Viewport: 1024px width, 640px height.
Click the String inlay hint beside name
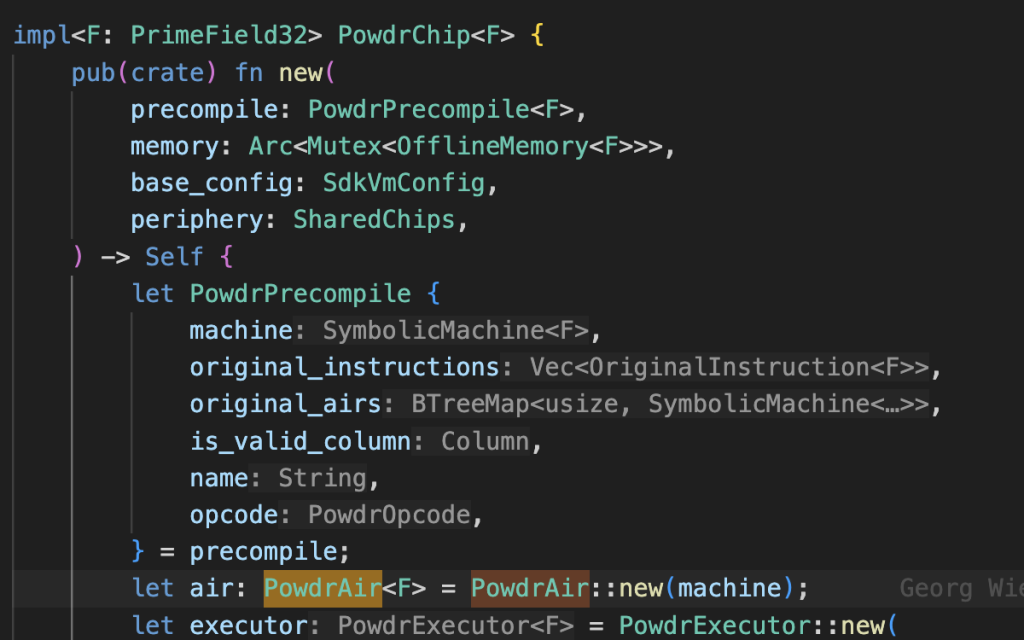click(x=323, y=478)
